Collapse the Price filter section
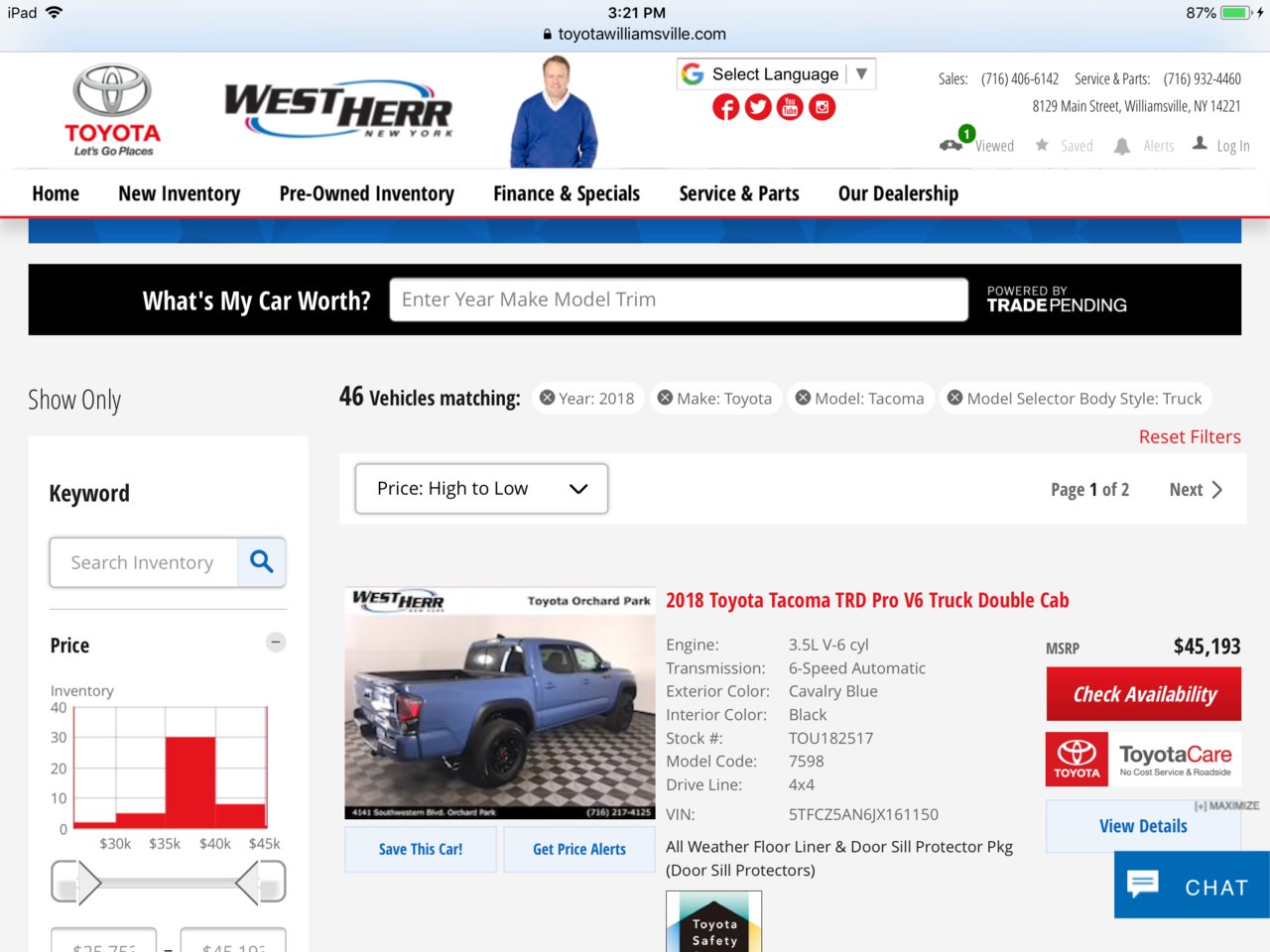 276,643
